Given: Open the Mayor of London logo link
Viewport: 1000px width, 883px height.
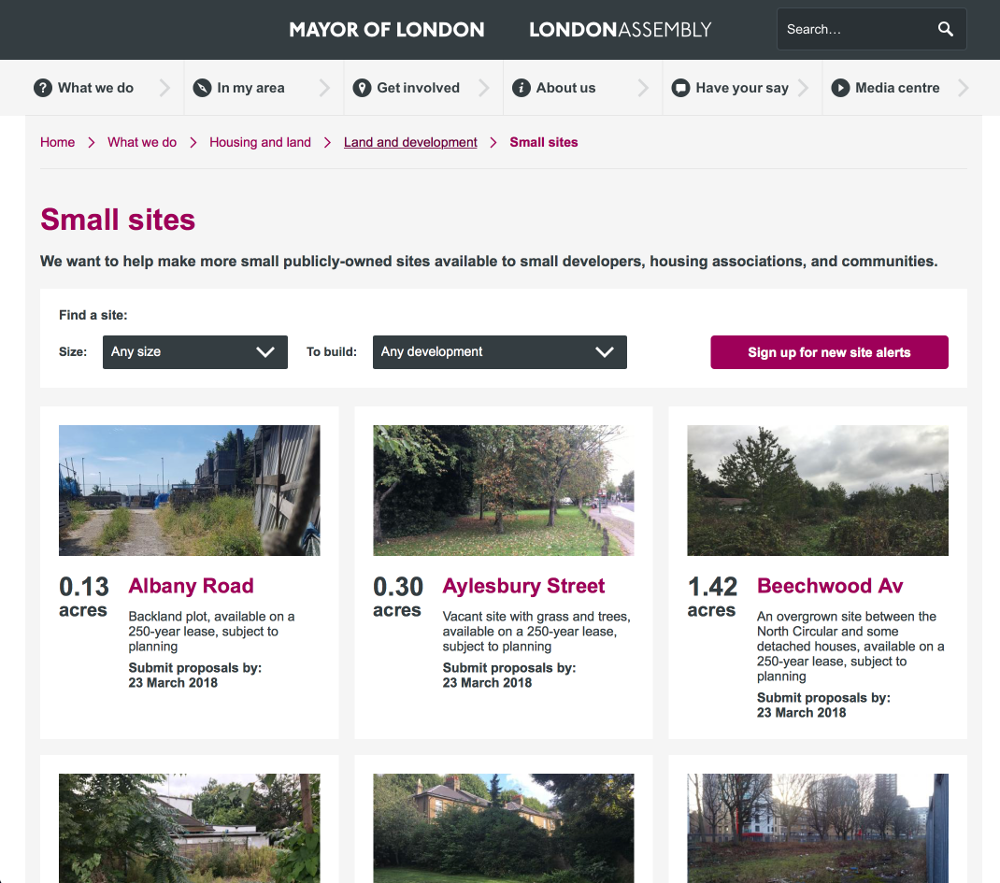Looking at the screenshot, I should point(386,30).
